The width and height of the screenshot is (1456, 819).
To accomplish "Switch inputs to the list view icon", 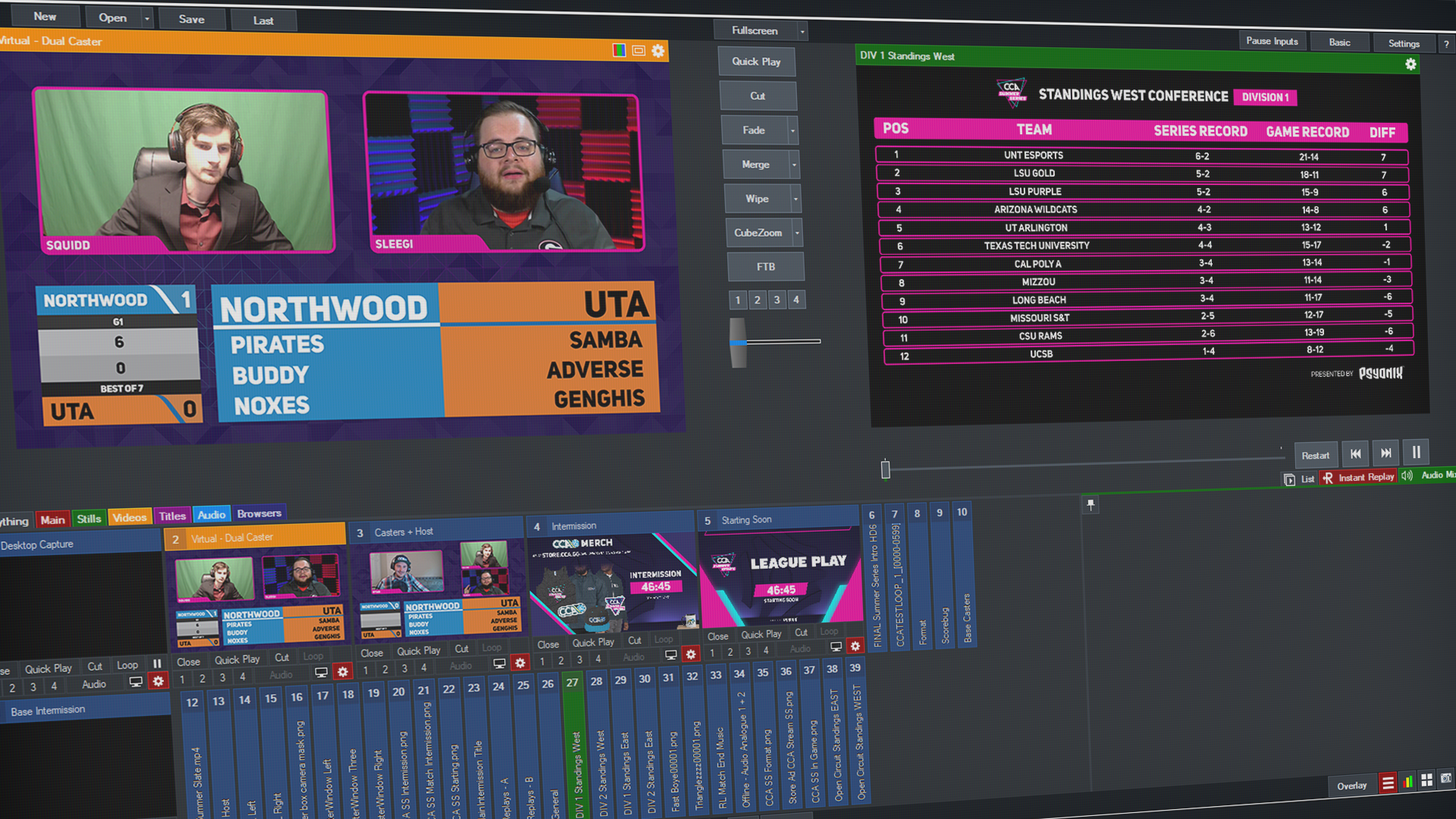I will pos(1388,783).
